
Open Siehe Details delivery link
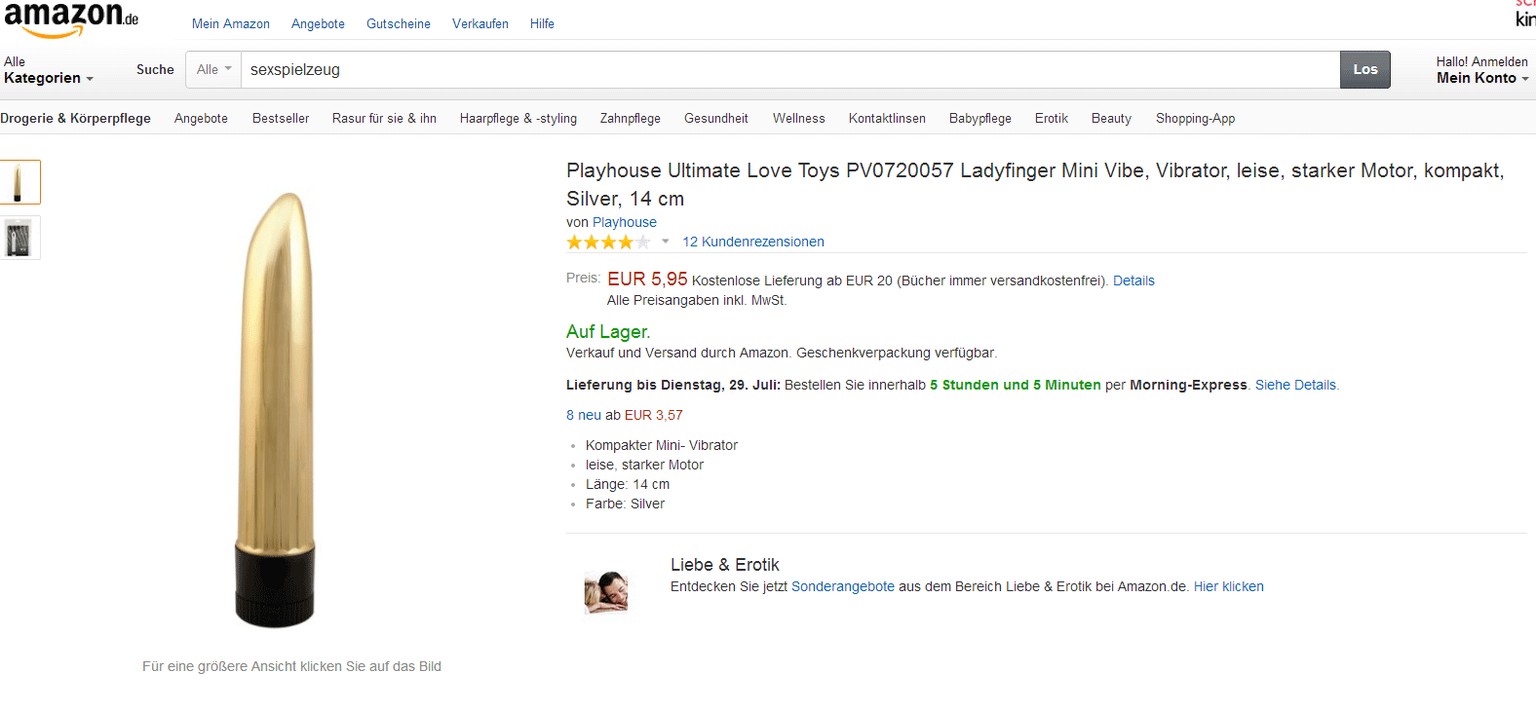(1296, 385)
